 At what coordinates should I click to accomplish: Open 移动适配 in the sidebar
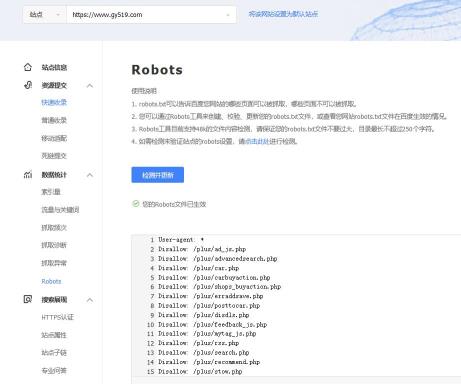pyautogui.click(x=54, y=138)
